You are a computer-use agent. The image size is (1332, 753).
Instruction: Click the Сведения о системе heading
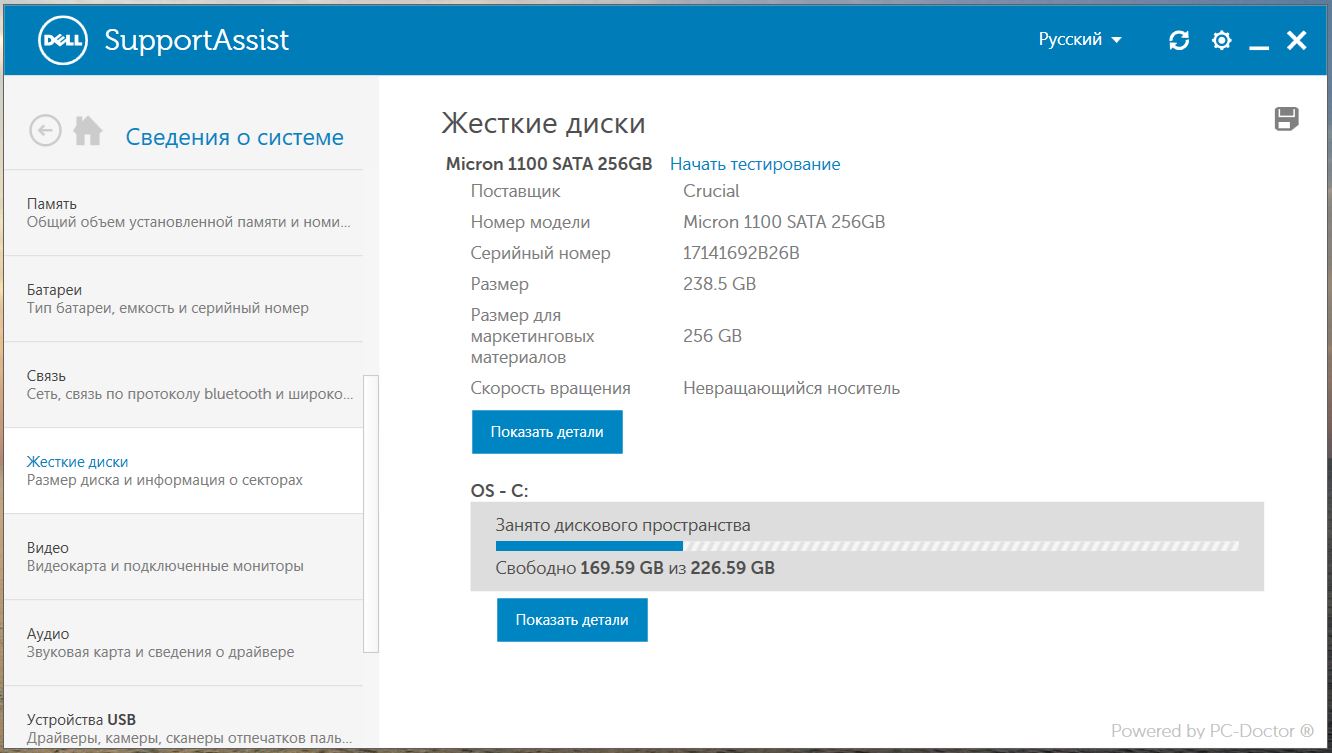[x=234, y=137]
